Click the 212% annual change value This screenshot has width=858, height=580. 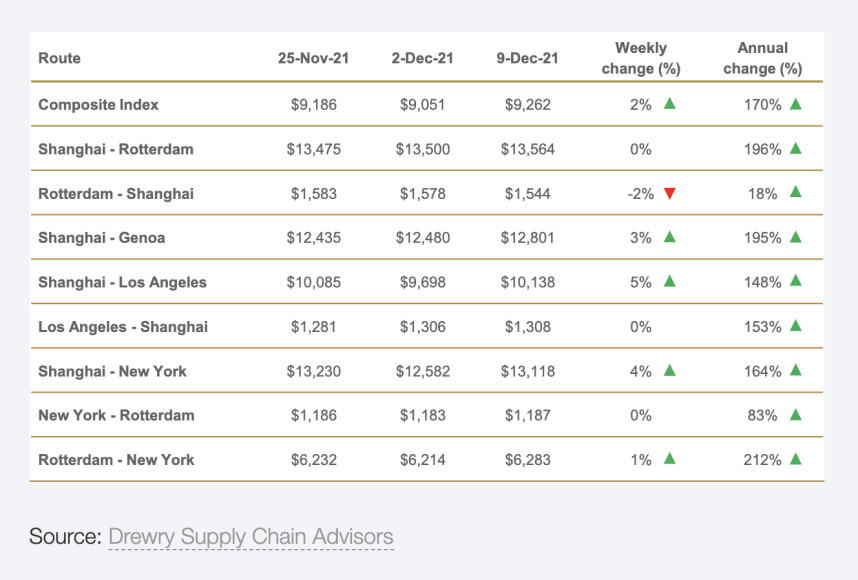click(763, 460)
